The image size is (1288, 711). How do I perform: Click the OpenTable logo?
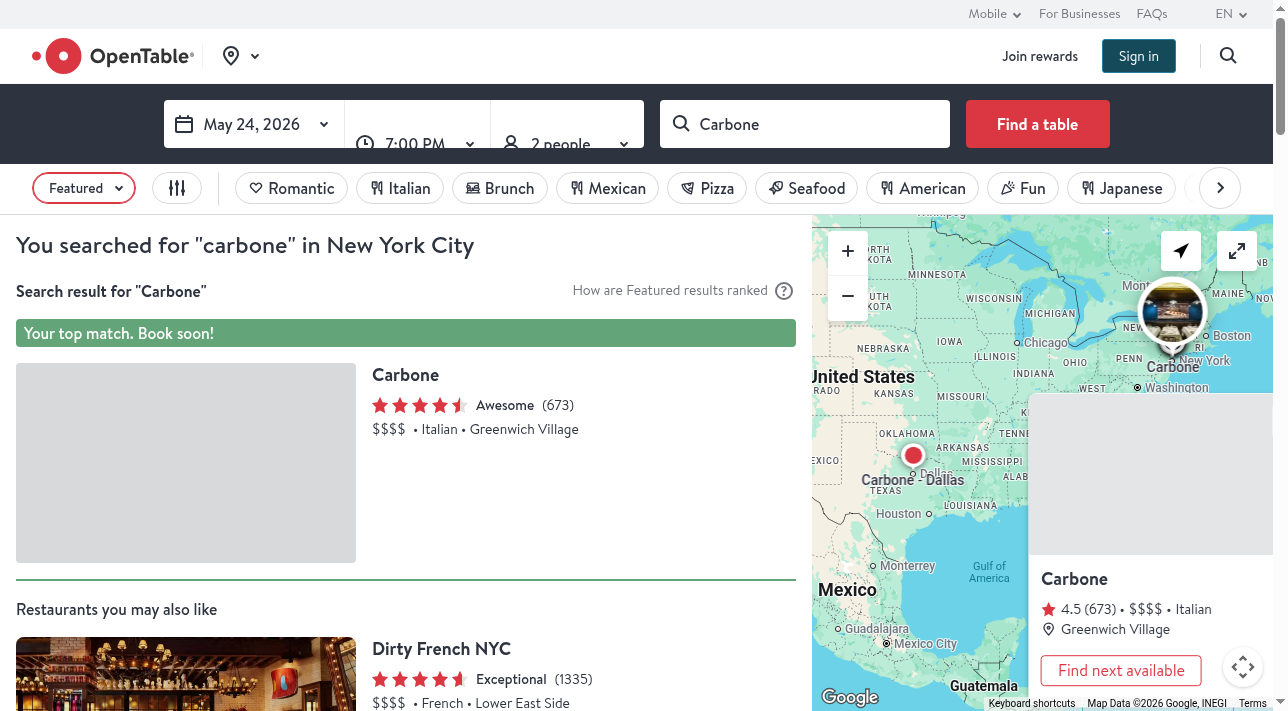[113, 56]
